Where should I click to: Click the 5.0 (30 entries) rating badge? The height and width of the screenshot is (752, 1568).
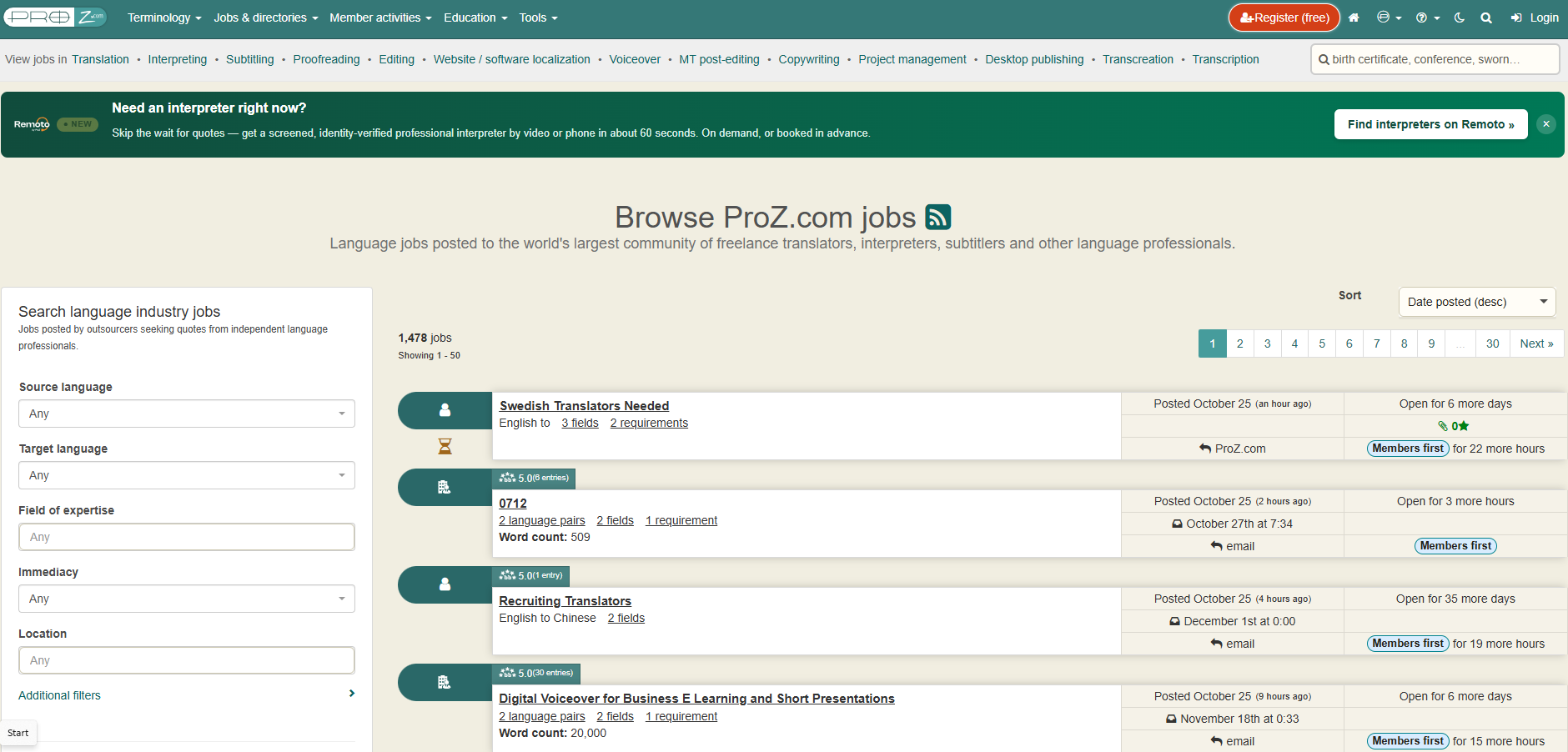click(536, 674)
